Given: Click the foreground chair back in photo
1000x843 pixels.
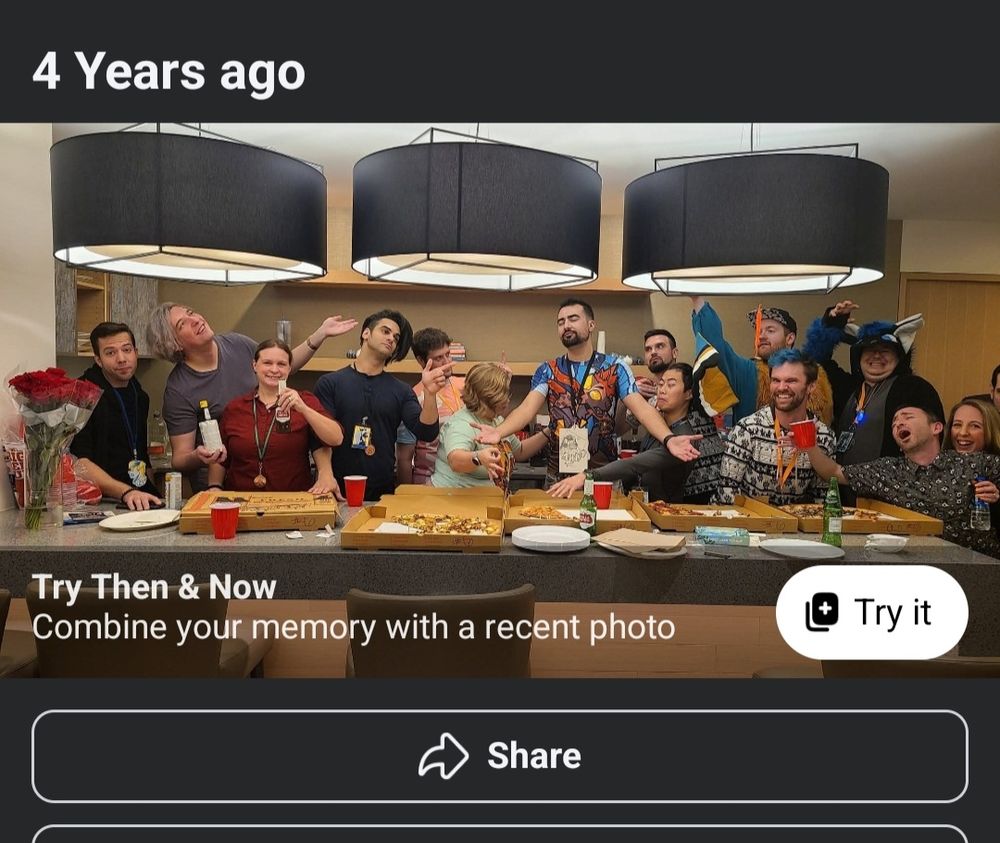Looking at the screenshot, I should click(x=440, y=631).
